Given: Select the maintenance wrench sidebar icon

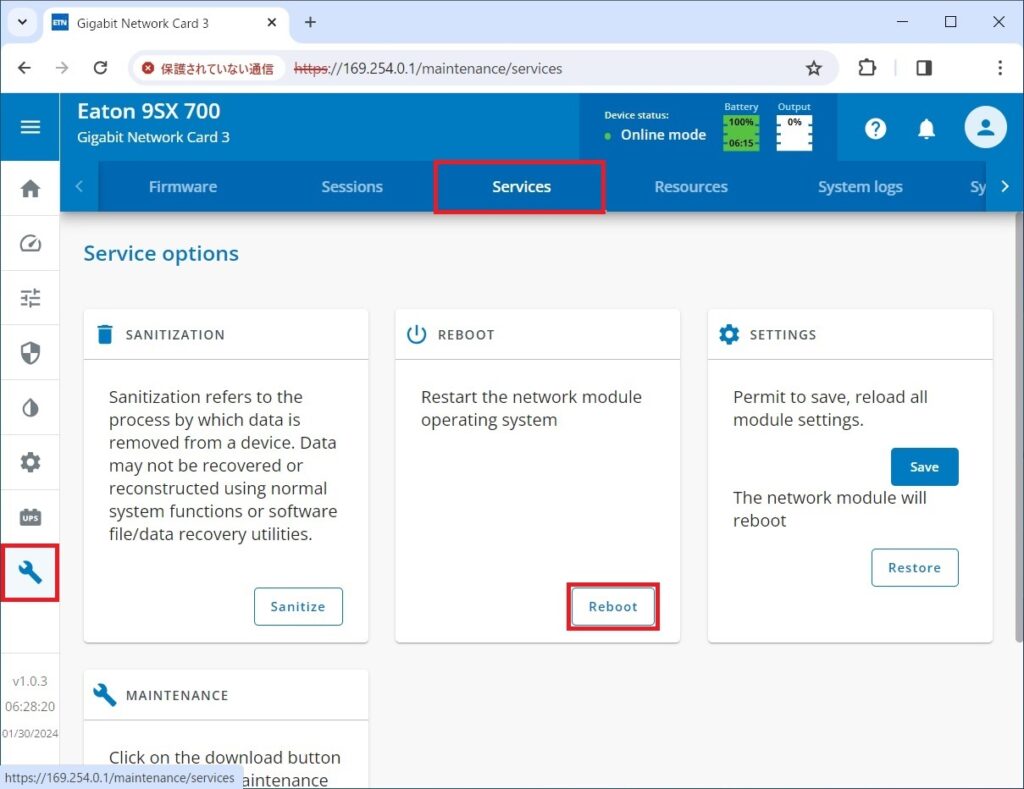Looking at the screenshot, I should pyautogui.click(x=30, y=572).
